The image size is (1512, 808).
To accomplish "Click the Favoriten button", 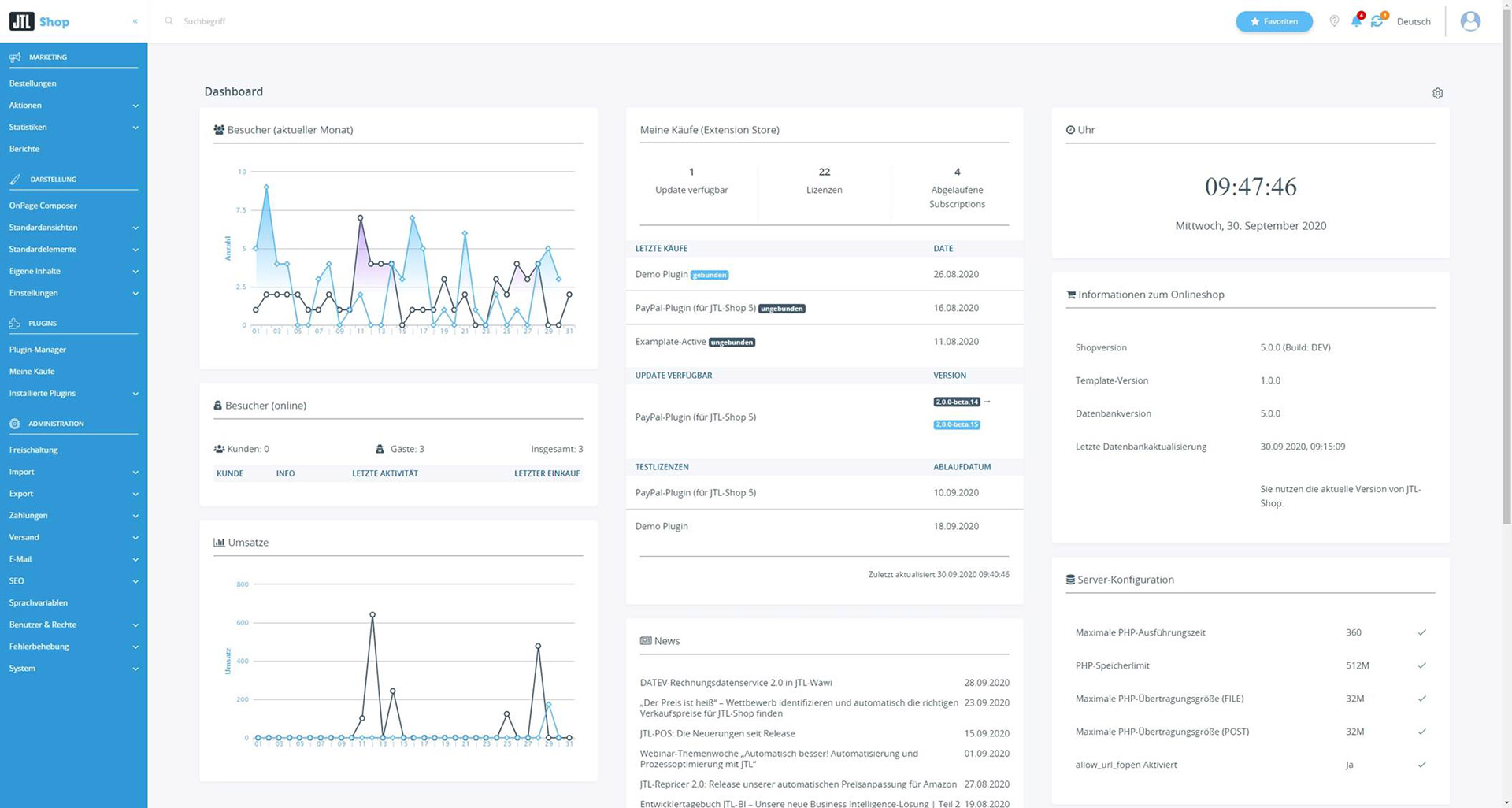I will (x=1274, y=21).
